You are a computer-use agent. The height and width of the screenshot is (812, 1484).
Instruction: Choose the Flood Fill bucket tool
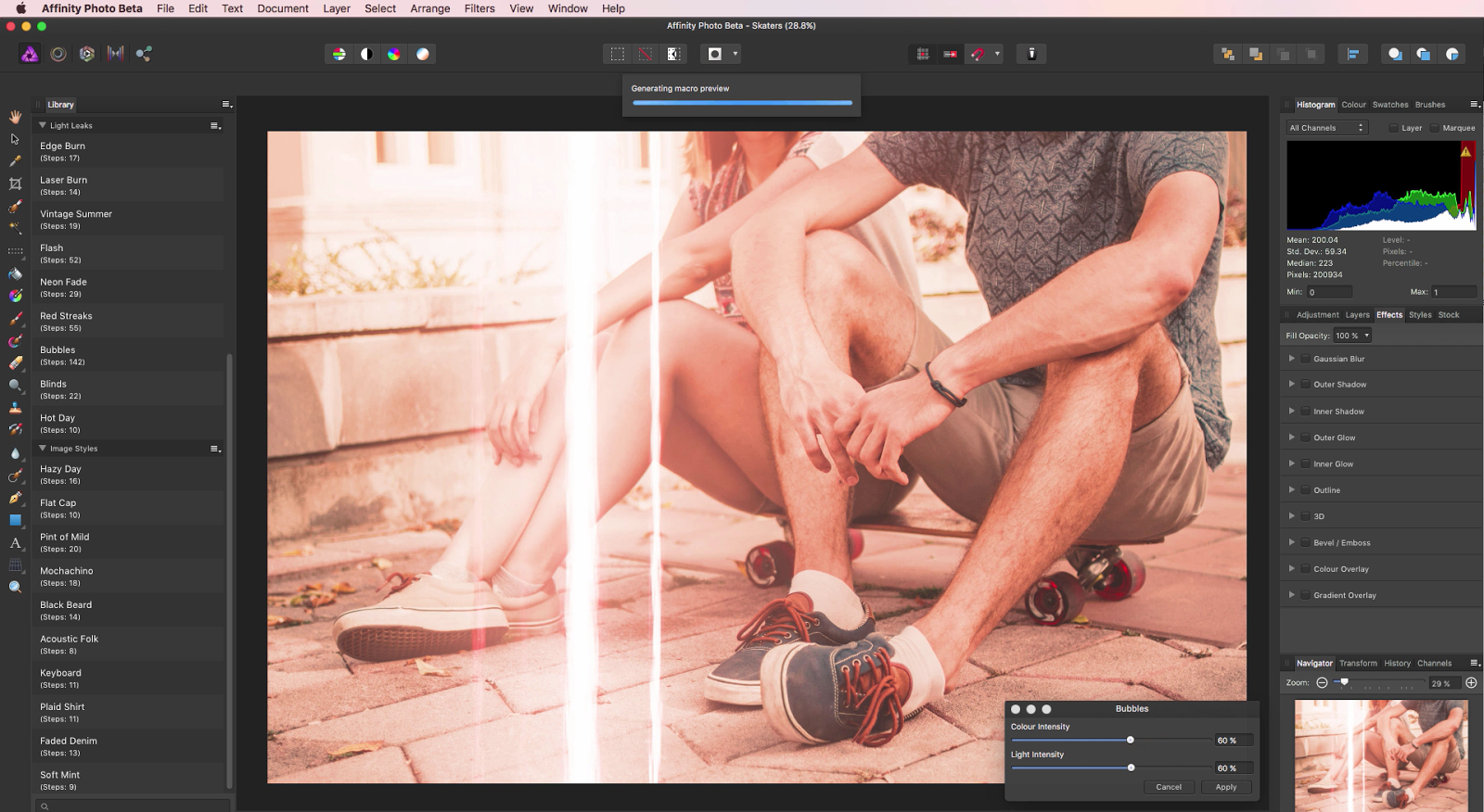tap(15, 273)
